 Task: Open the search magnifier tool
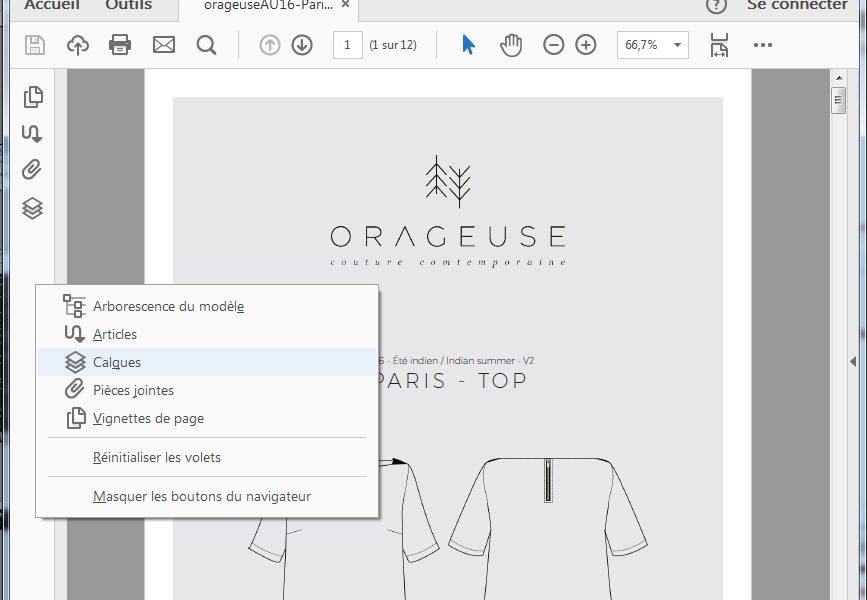click(206, 45)
